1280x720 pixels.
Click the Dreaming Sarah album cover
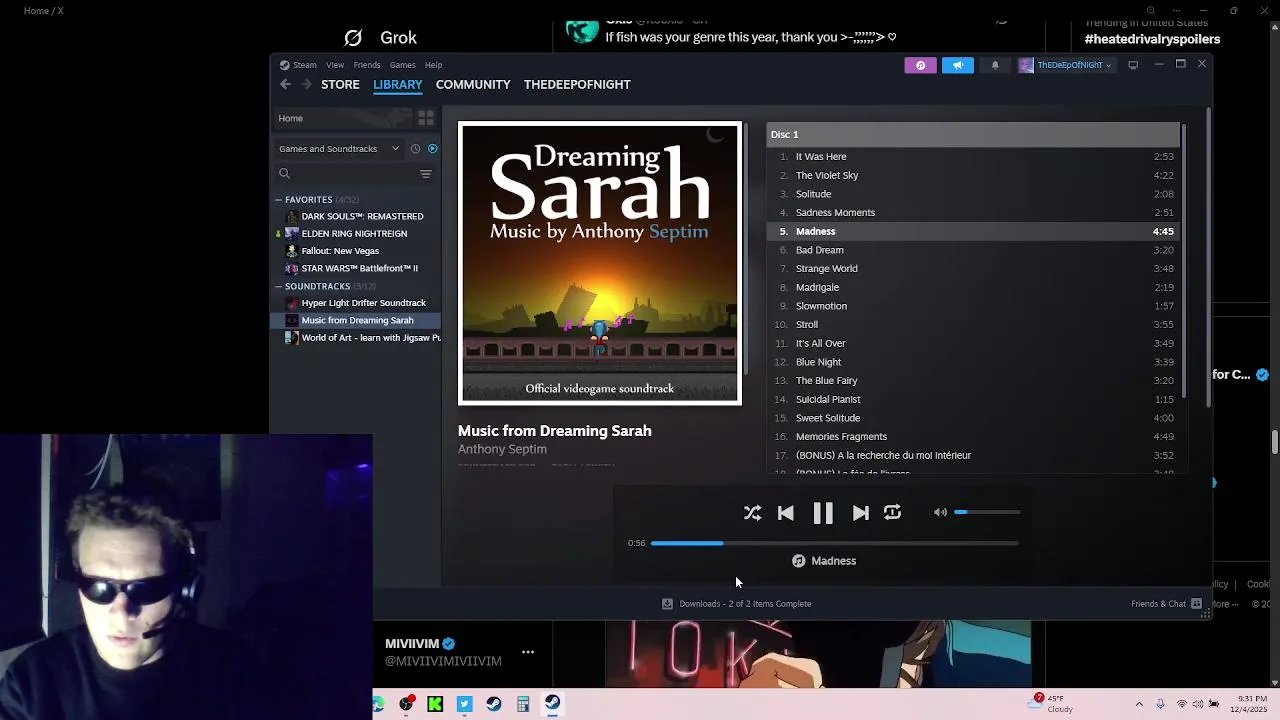[600, 263]
